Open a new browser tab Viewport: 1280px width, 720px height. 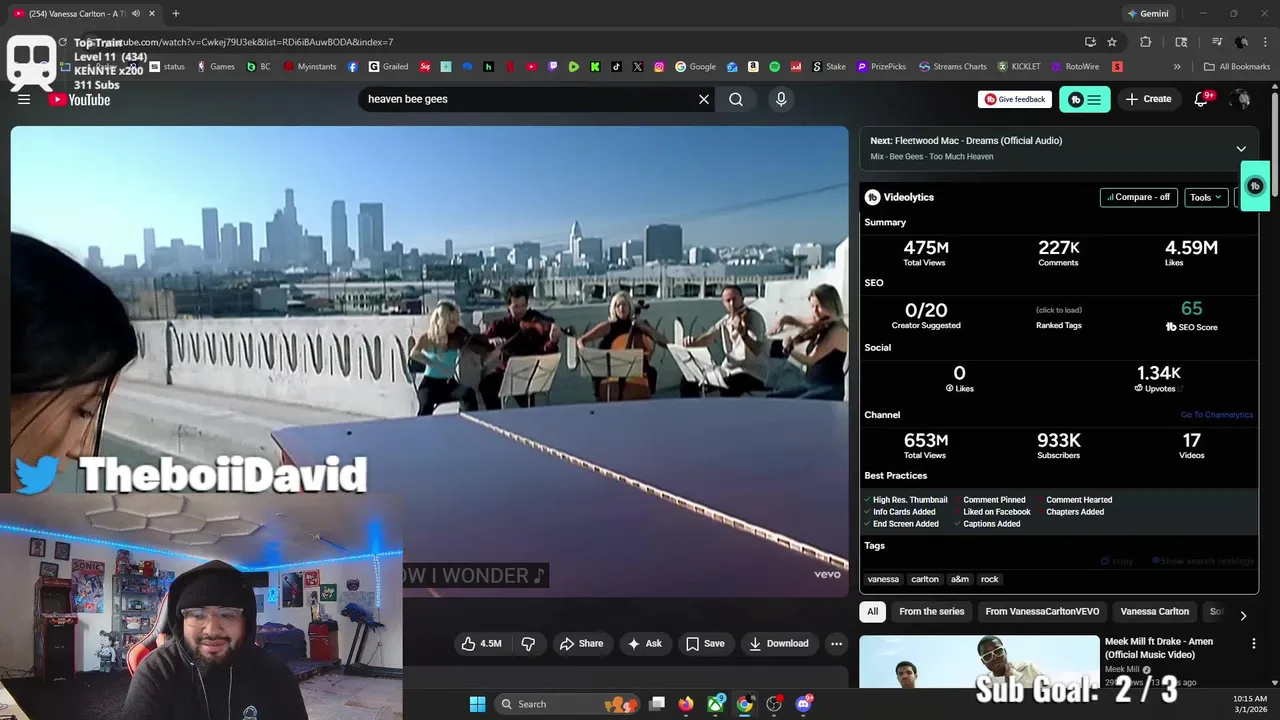coord(175,14)
